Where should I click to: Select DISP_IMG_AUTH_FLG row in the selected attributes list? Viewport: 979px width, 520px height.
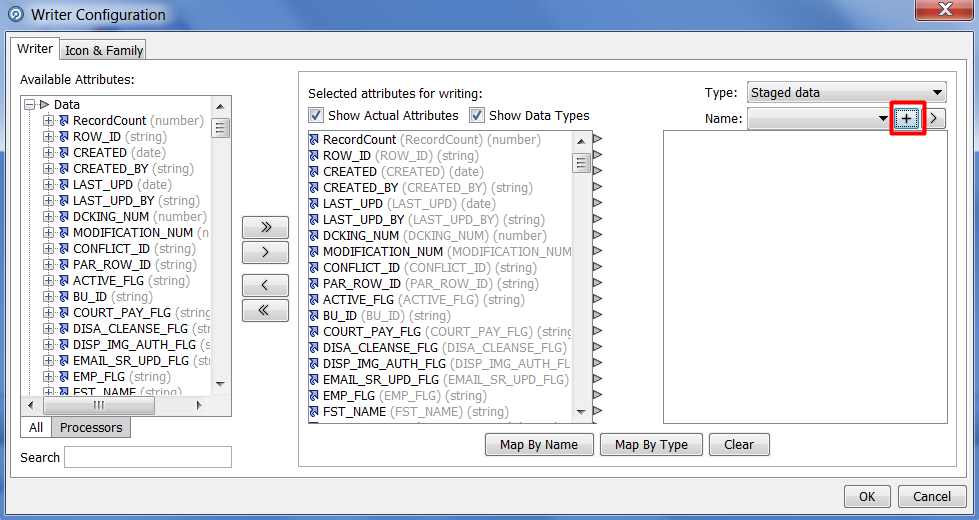(x=441, y=364)
